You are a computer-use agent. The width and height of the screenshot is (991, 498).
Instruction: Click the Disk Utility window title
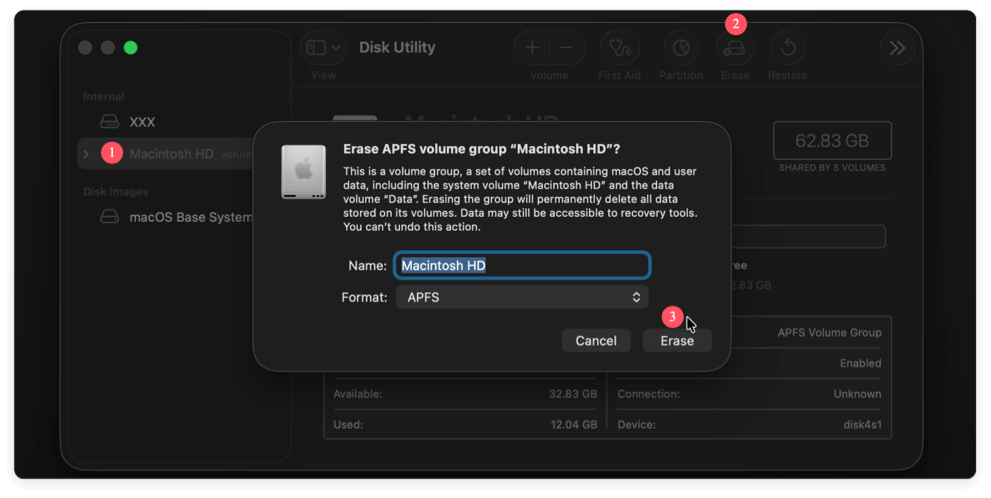point(397,47)
